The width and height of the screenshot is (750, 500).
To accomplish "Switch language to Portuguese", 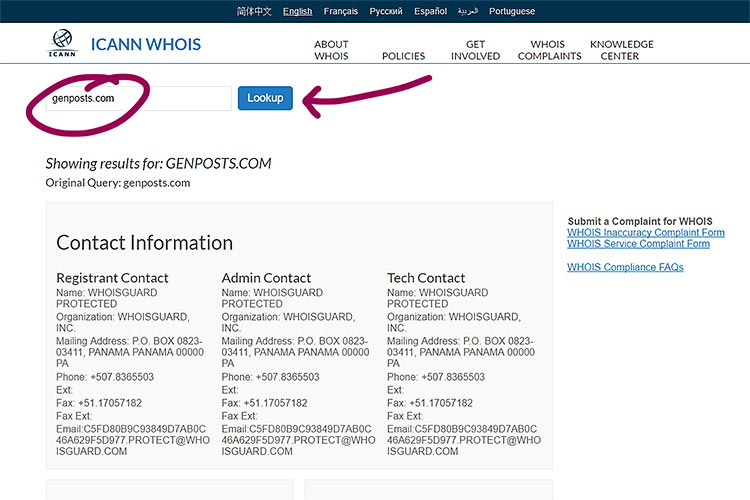I will point(512,11).
